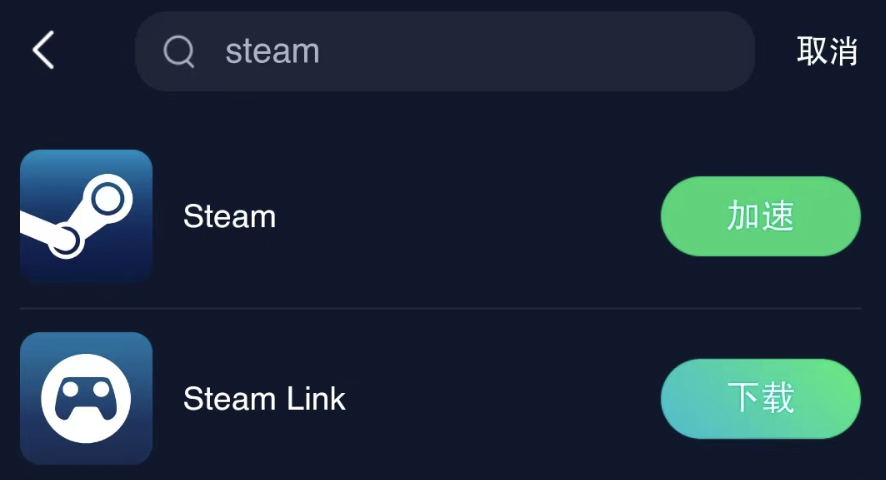This screenshot has width=886, height=480.
Task: Click the magnifying glass search icon
Action: coord(179,51)
